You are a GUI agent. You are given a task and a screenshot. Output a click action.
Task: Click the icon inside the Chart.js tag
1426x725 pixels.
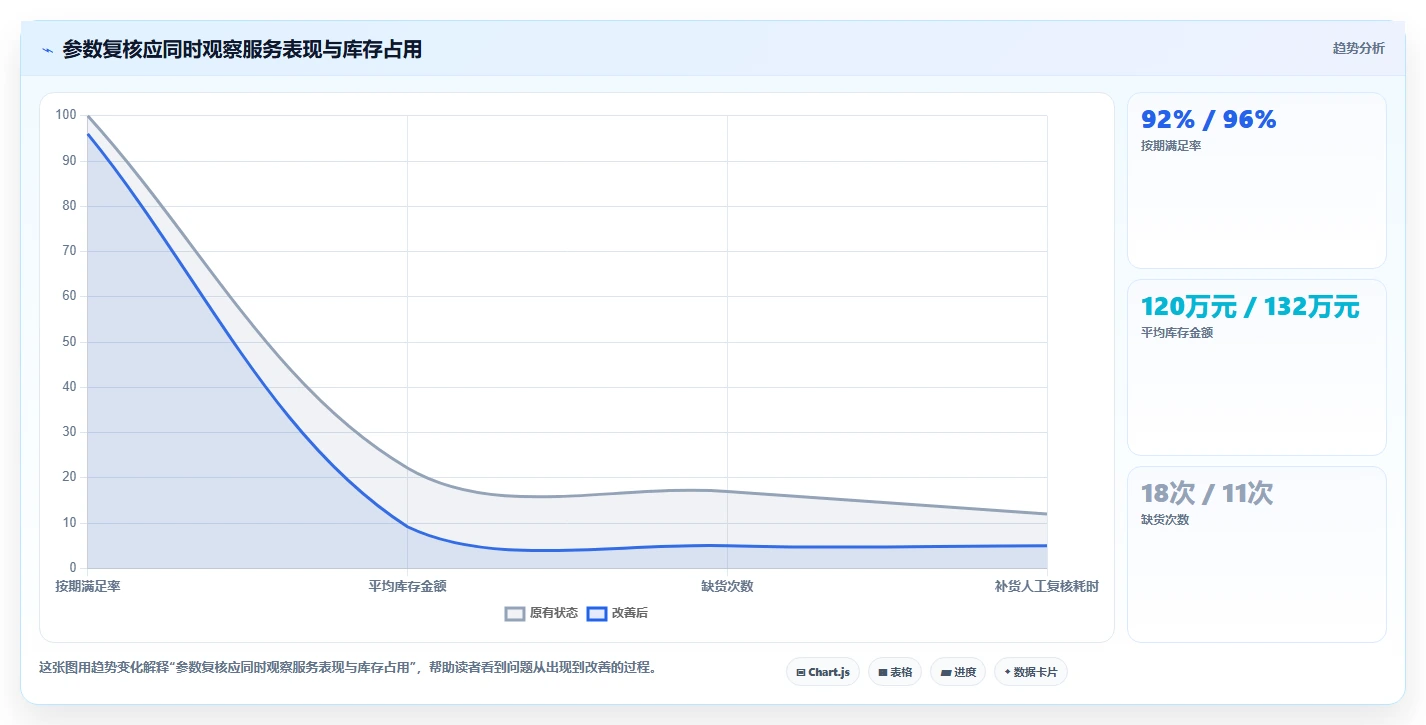pyautogui.click(x=801, y=672)
